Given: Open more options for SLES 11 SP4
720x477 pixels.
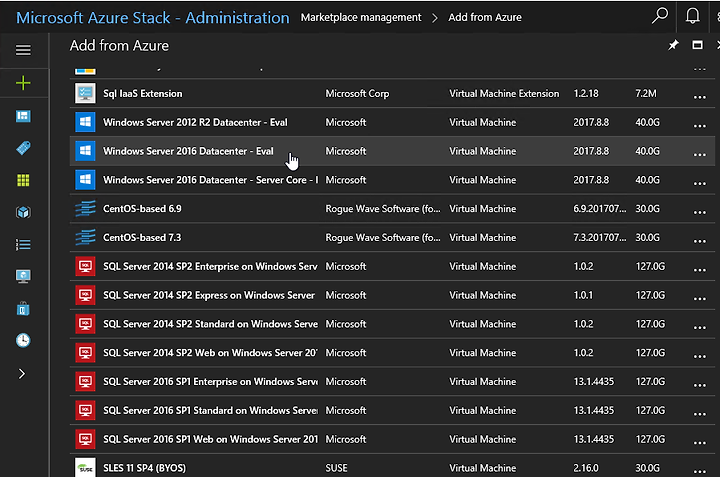Looking at the screenshot, I should coord(700,471).
